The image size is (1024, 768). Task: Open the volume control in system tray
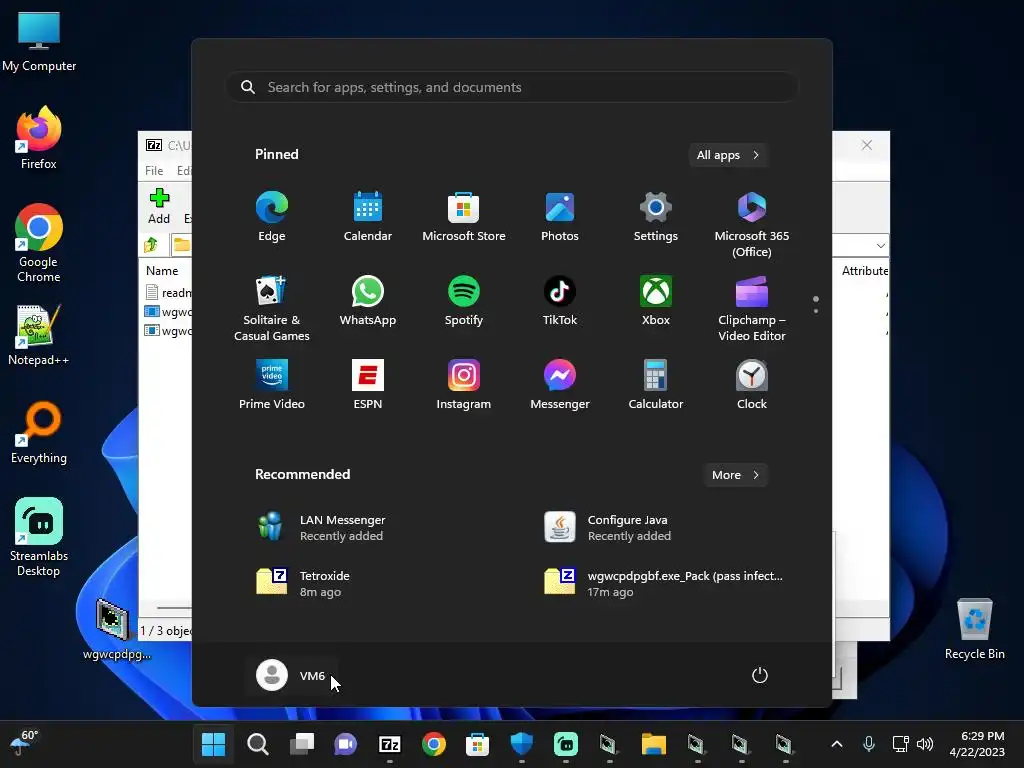(x=925, y=744)
